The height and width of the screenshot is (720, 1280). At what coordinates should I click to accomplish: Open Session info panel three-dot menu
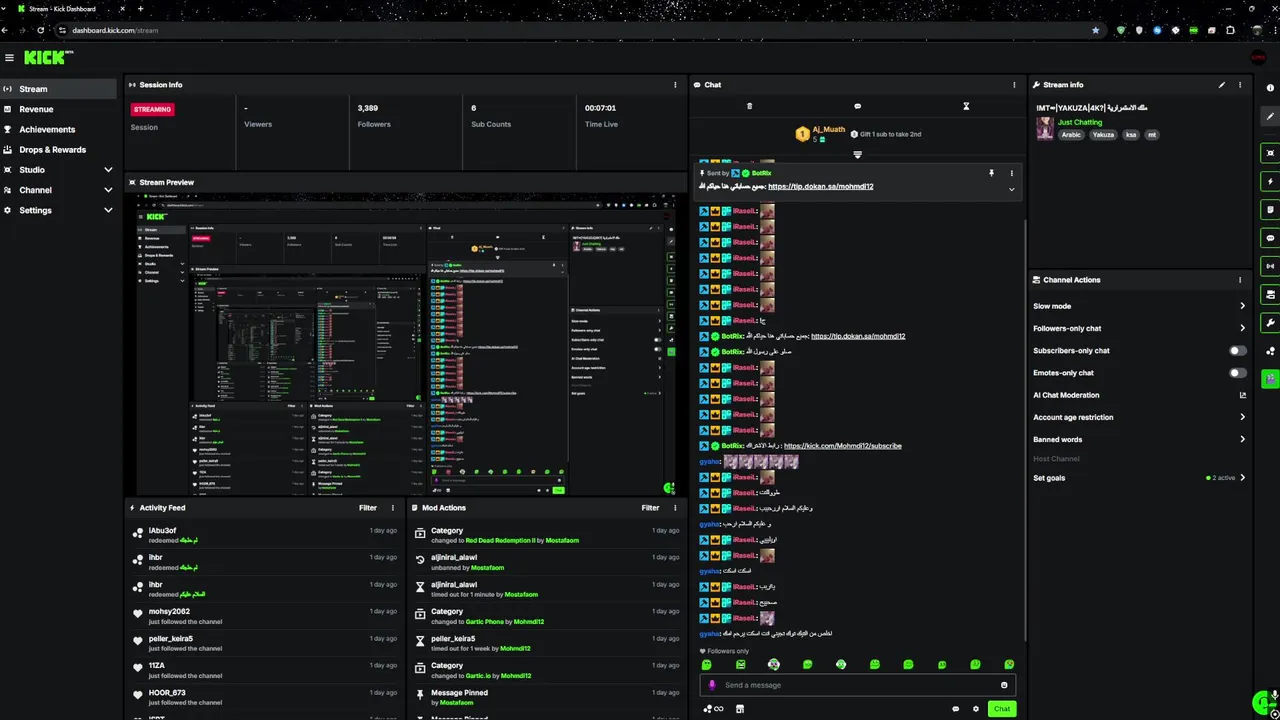pos(675,85)
